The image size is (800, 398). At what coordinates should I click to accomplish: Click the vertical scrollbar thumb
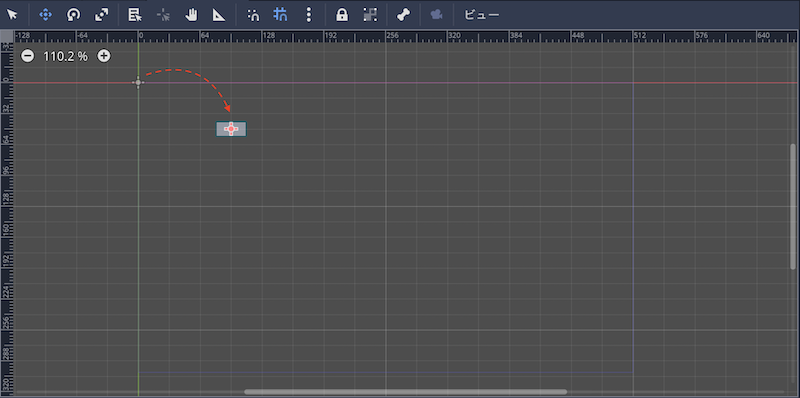(x=792, y=207)
